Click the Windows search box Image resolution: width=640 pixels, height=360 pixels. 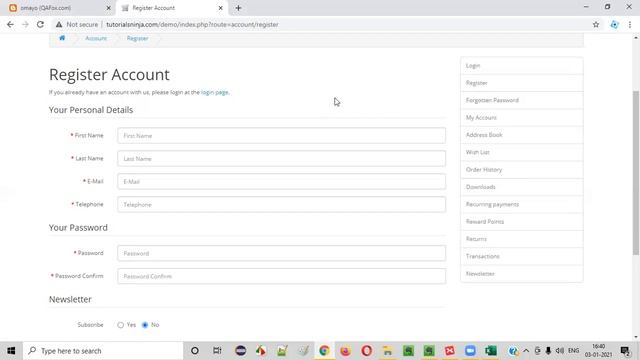click(103, 351)
